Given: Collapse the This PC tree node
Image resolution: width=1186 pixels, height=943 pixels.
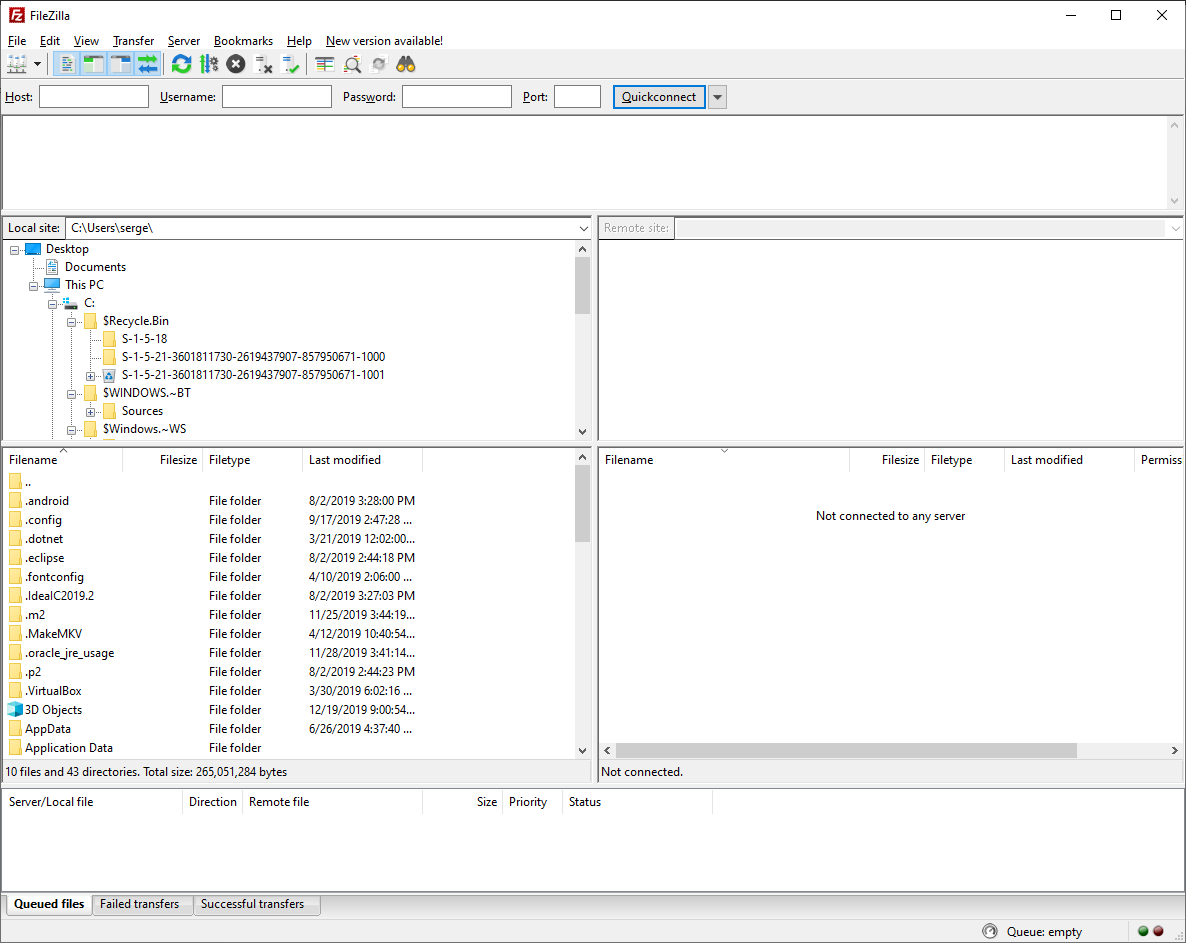Looking at the screenshot, I should pos(33,286).
